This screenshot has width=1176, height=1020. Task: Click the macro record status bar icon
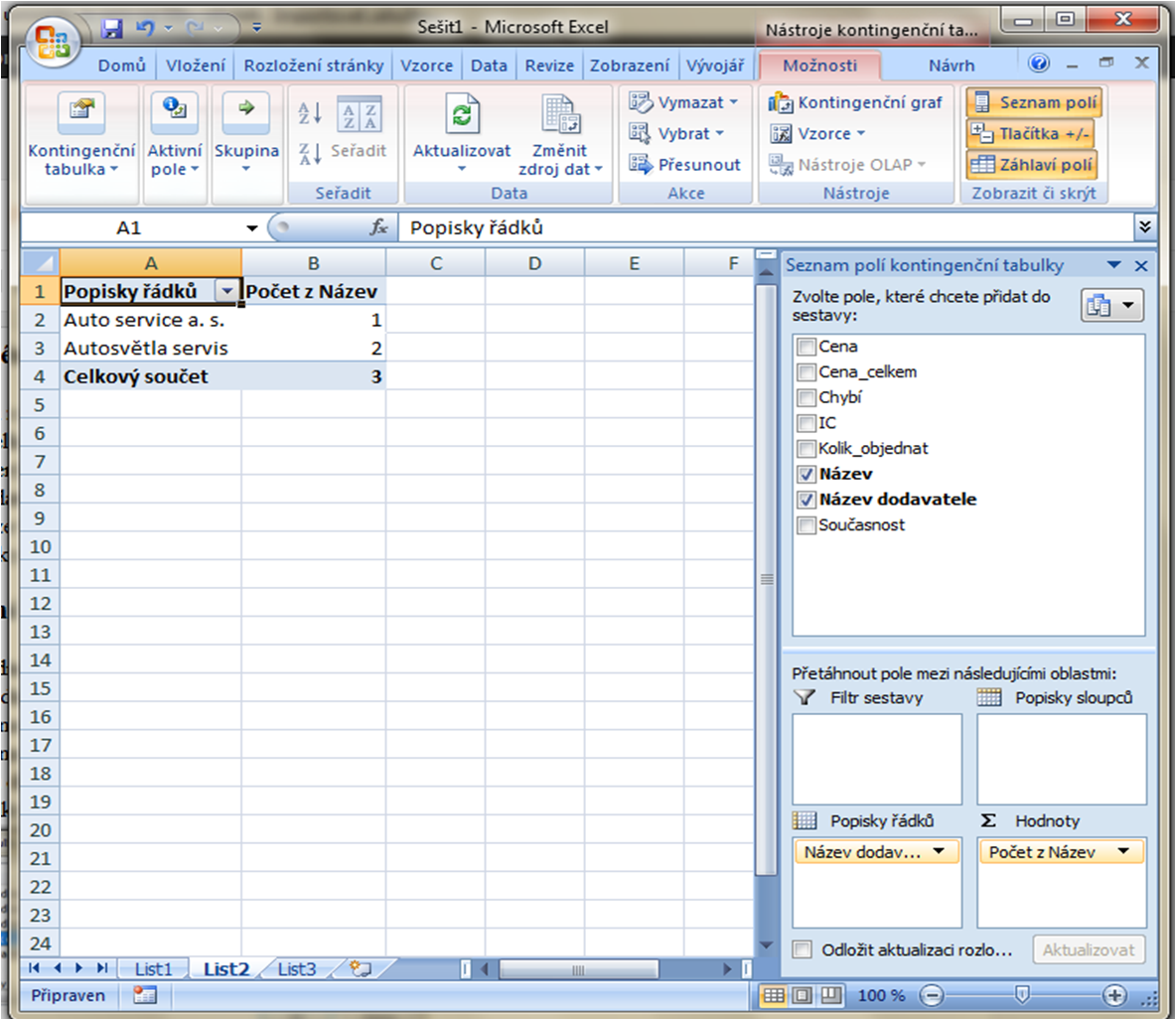point(145,995)
